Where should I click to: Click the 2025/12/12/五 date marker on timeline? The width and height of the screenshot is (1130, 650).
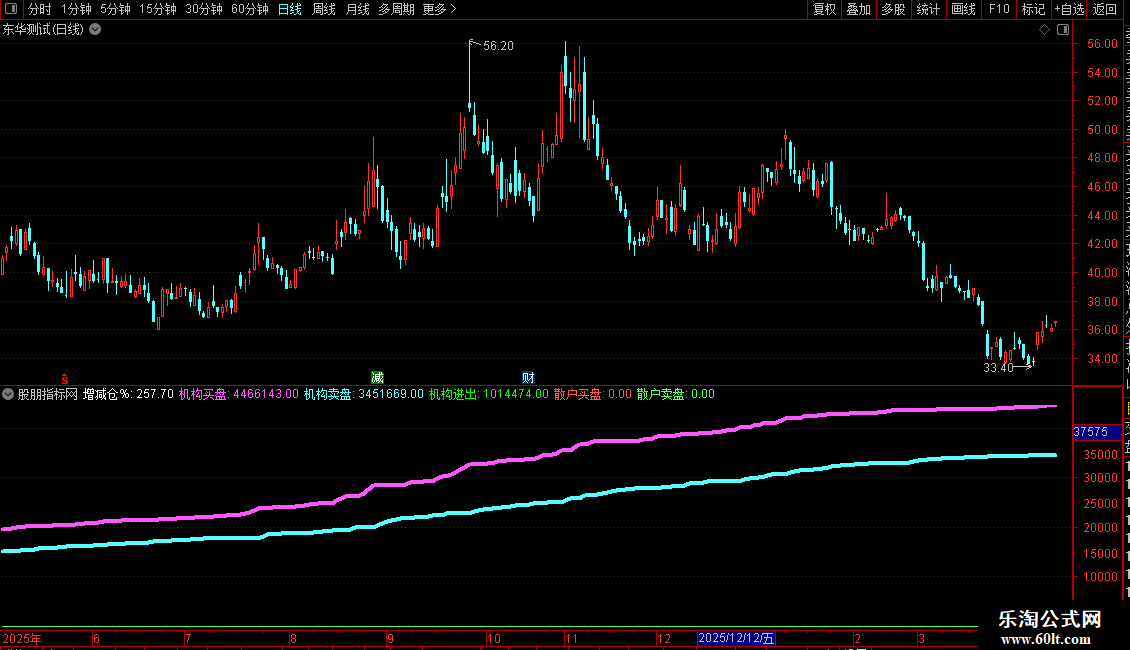[x=736, y=638]
